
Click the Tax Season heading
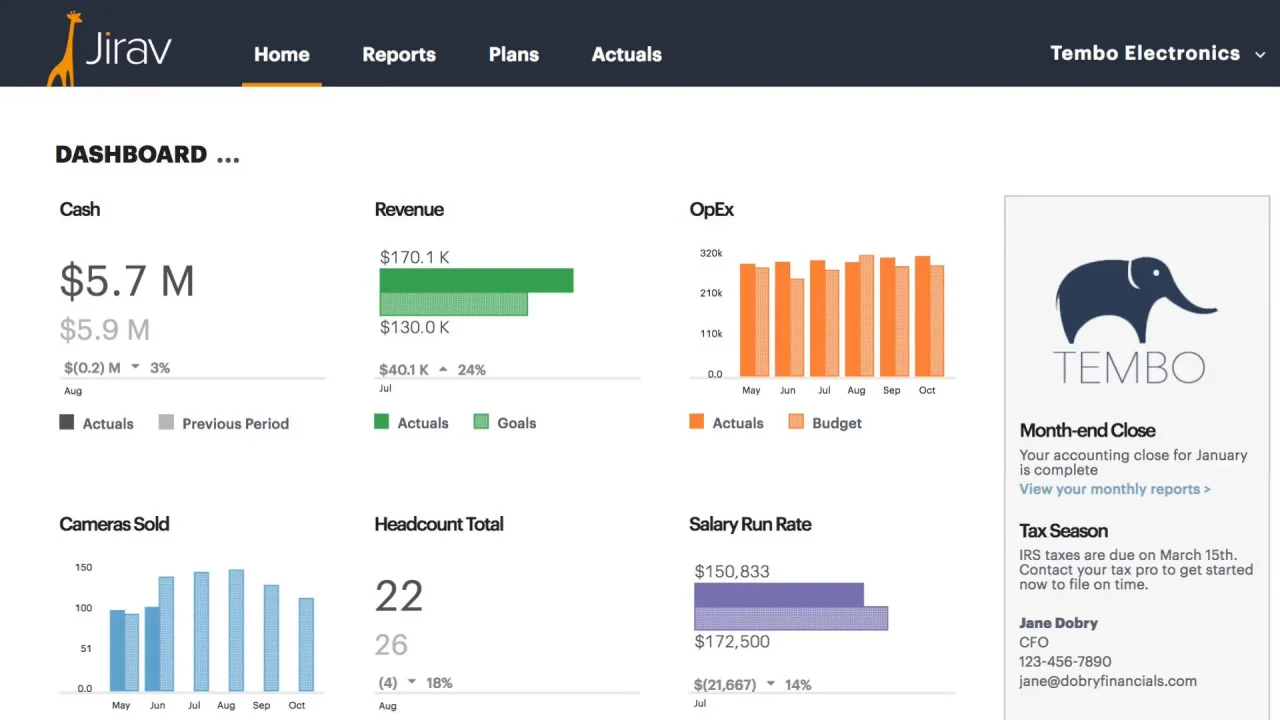coord(1063,531)
